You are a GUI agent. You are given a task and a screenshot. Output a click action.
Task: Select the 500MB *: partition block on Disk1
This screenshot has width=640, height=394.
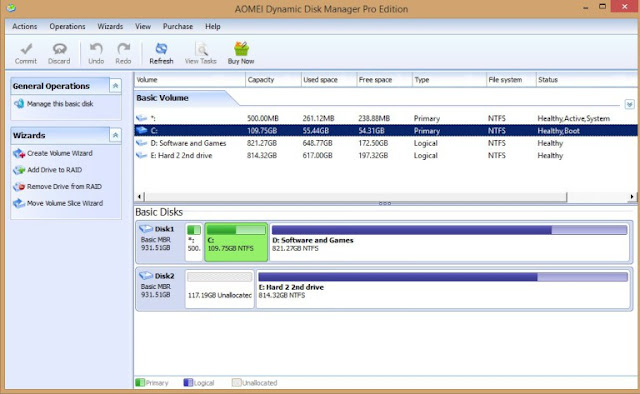(x=194, y=242)
